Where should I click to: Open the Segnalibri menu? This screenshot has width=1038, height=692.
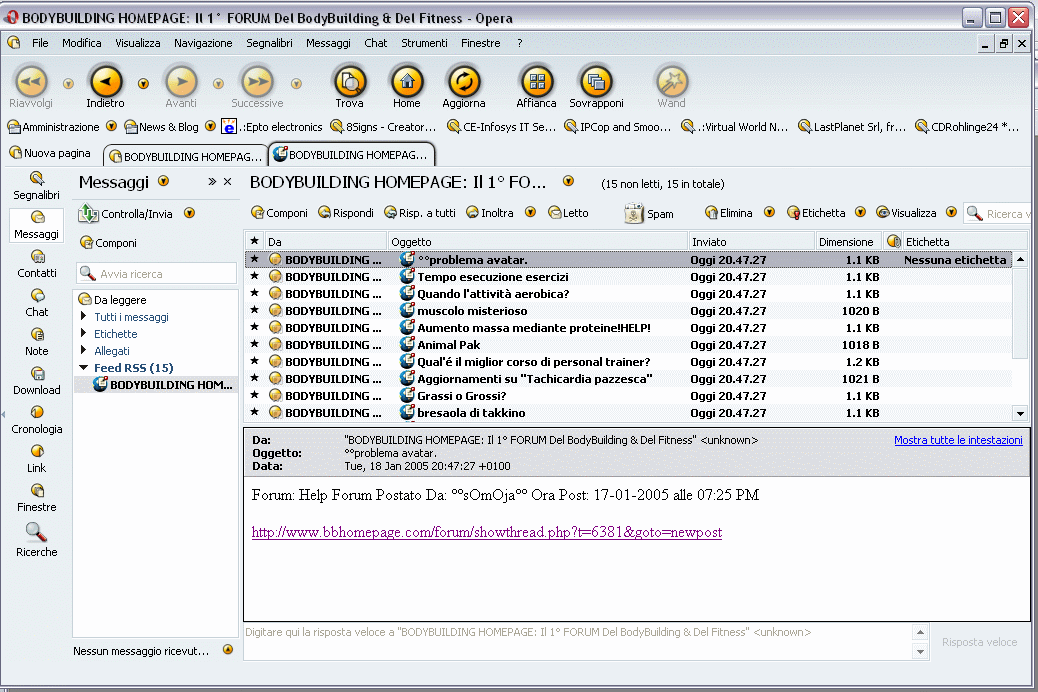pyautogui.click(x=269, y=43)
